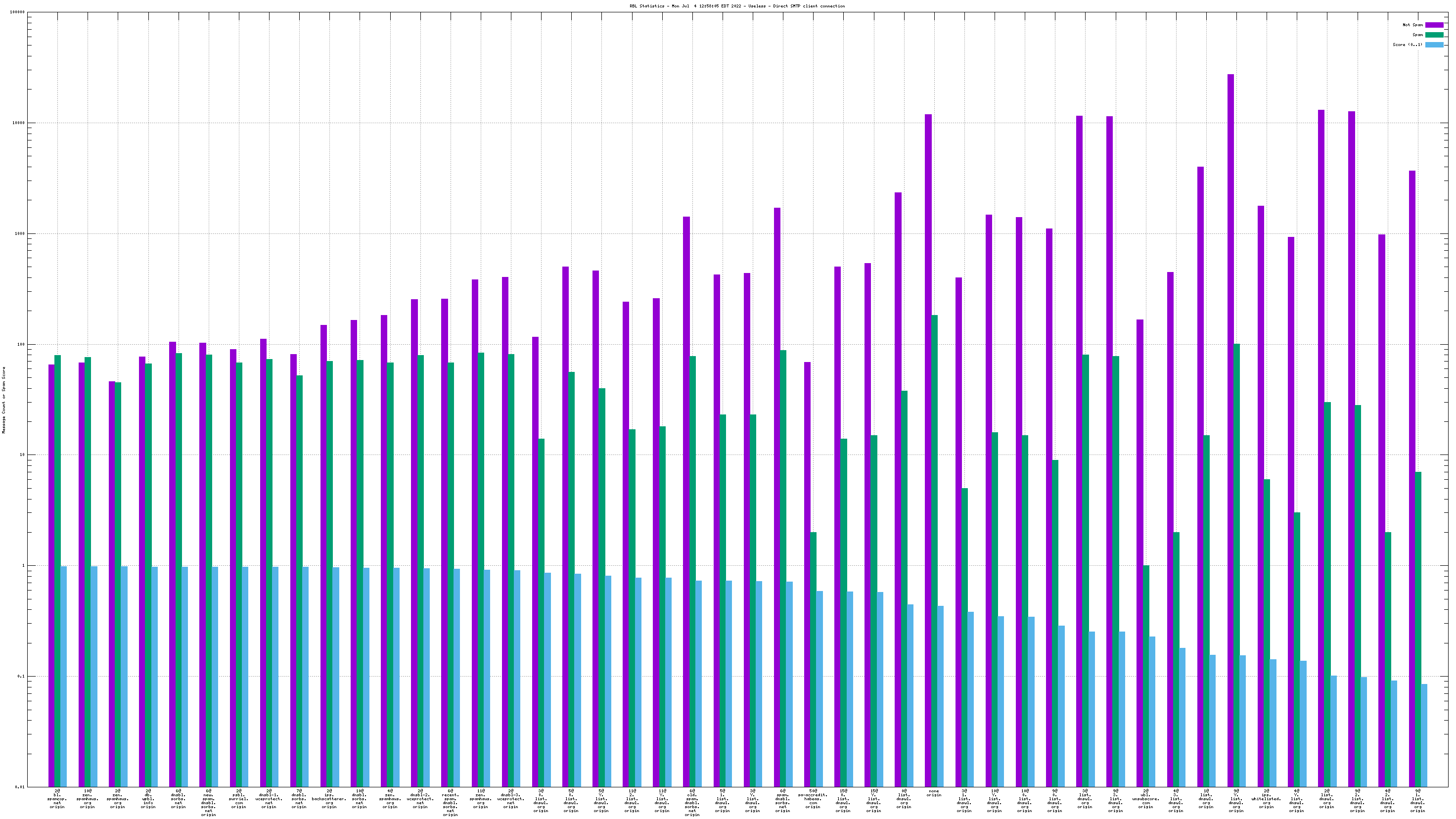
Task: Click the 'ips.backscatterer.org origin' x-axis label
Action: [x=329, y=799]
